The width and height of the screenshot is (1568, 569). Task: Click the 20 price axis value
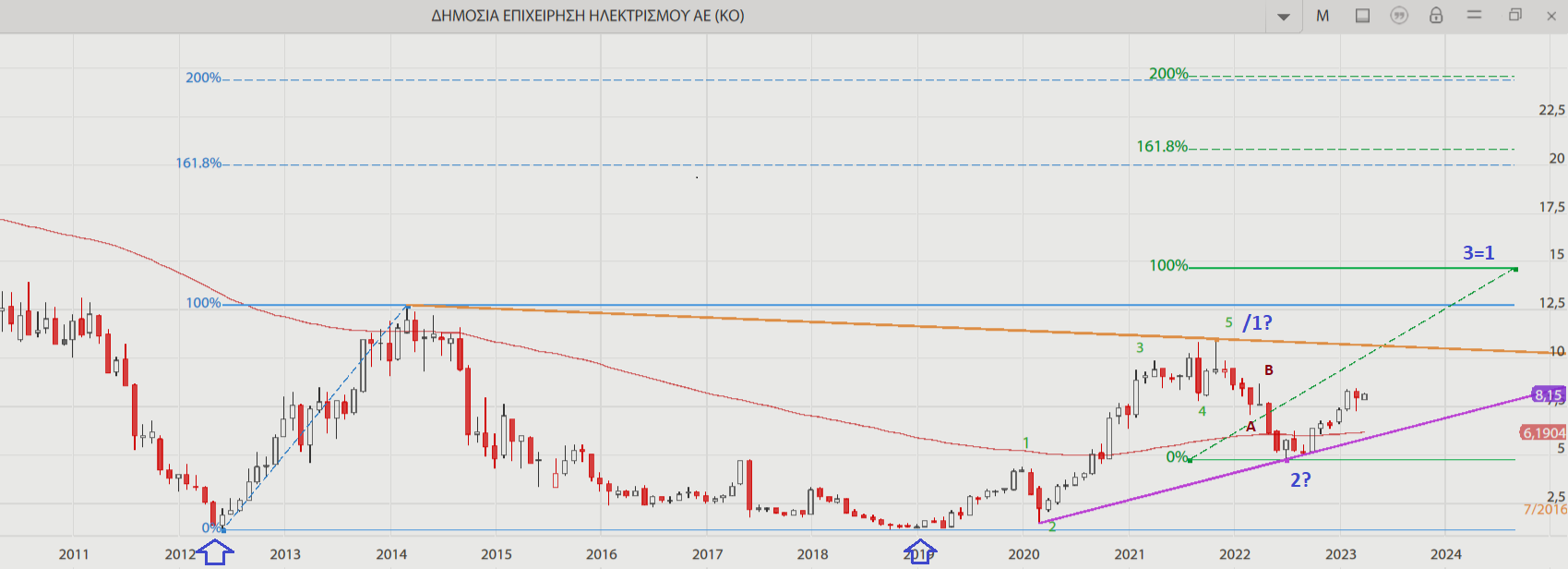coord(1557,158)
